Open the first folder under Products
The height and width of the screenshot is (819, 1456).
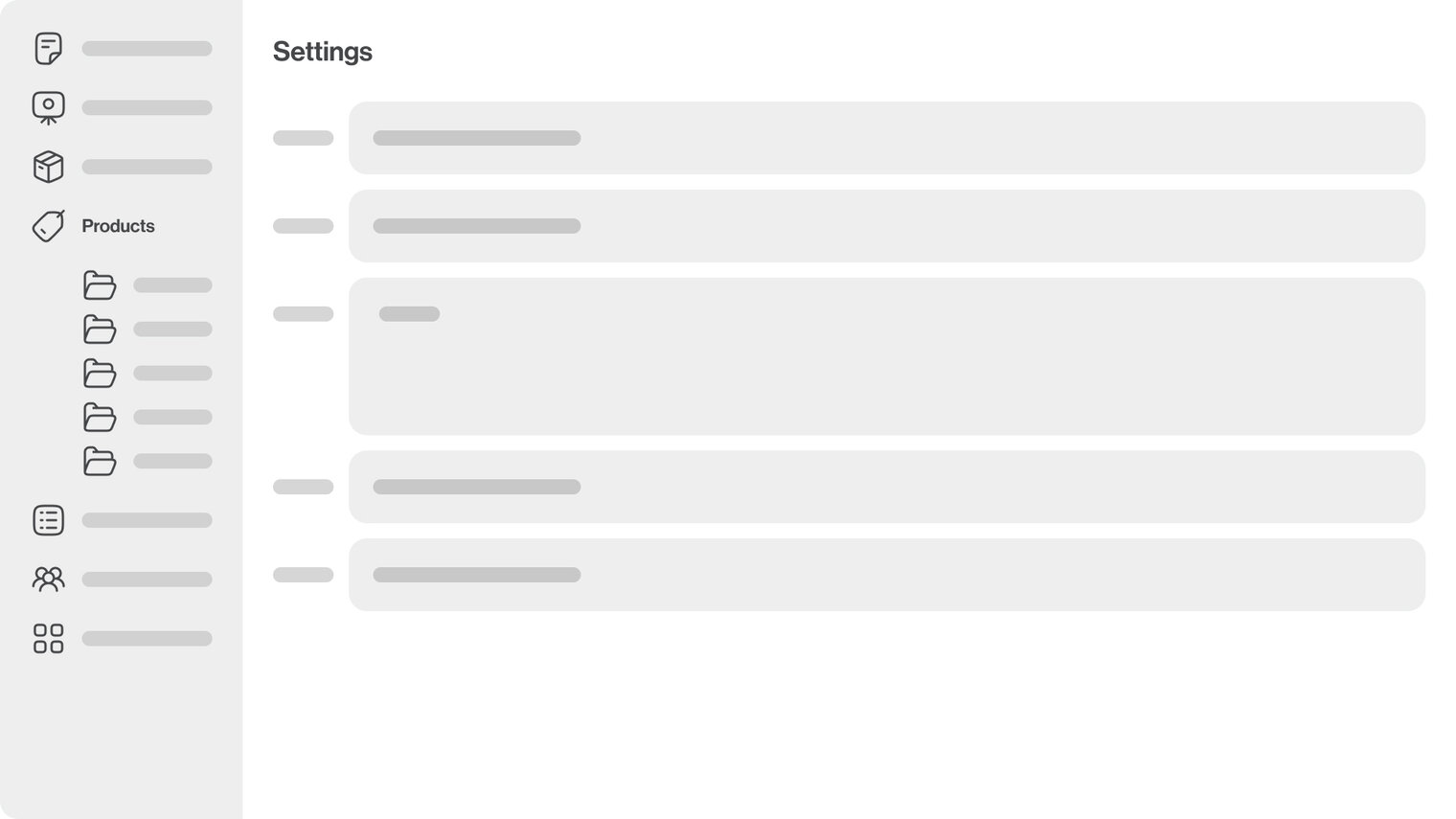point(100,285)
